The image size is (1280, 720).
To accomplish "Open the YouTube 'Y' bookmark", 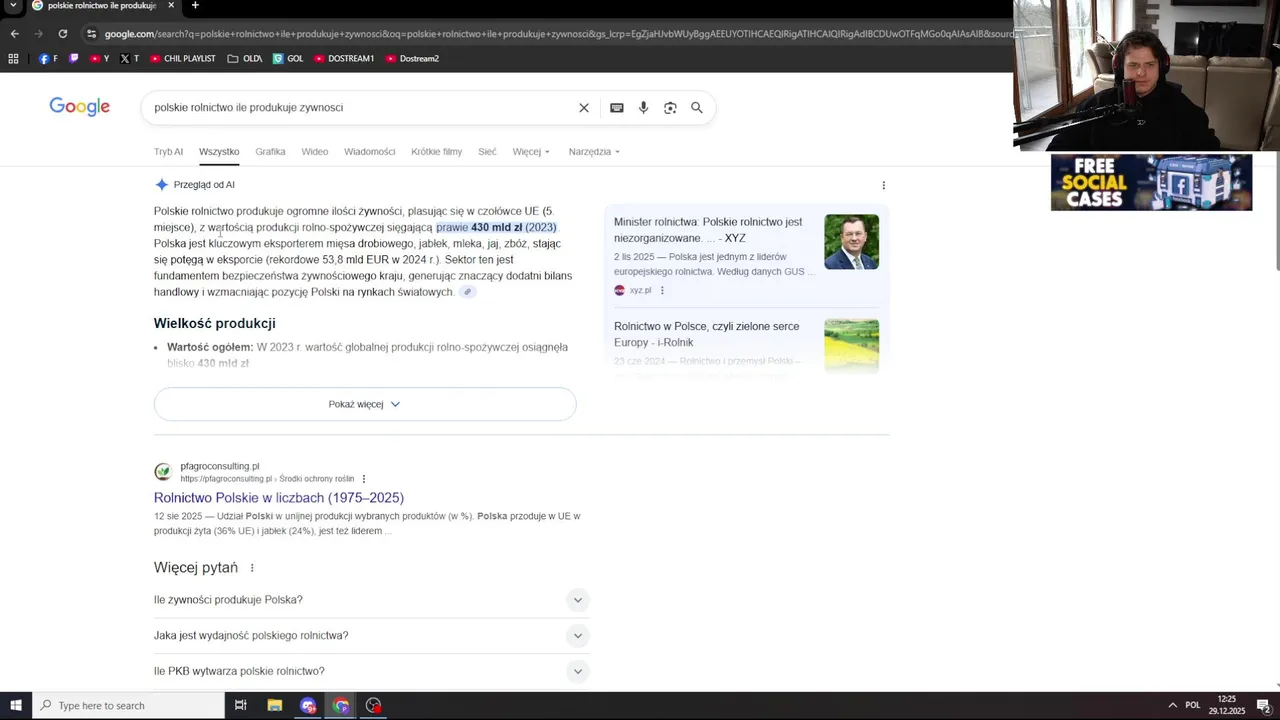I will 99,58.
